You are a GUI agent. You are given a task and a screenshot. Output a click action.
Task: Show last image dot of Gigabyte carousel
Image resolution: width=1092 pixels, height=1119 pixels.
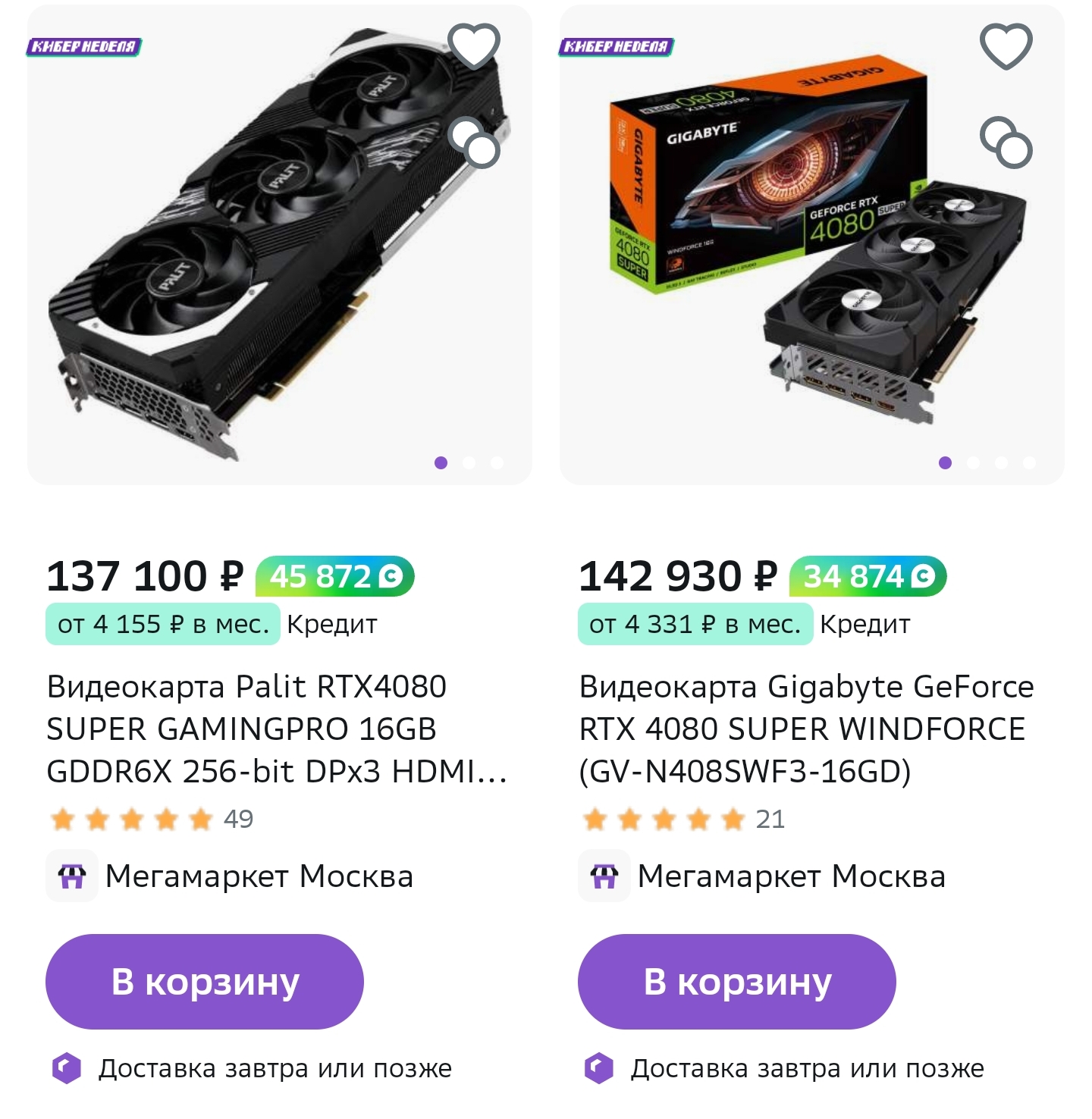[x=1029, y=462]
